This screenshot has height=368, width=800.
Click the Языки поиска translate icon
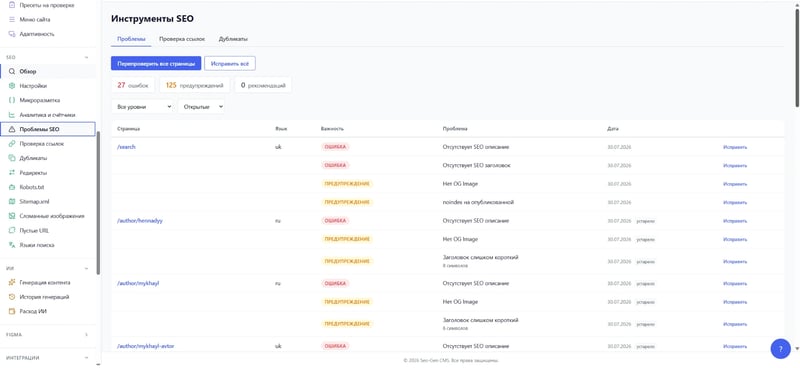(12, 245)
